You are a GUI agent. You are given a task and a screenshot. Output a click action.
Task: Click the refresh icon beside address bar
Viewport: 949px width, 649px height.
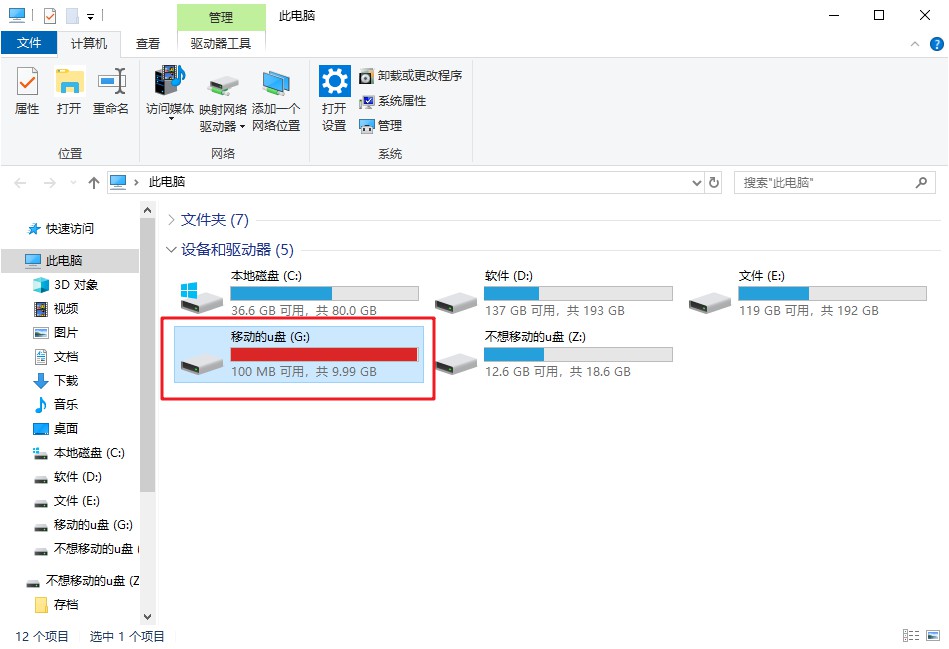pyautogui.click(x=714, y=183)
